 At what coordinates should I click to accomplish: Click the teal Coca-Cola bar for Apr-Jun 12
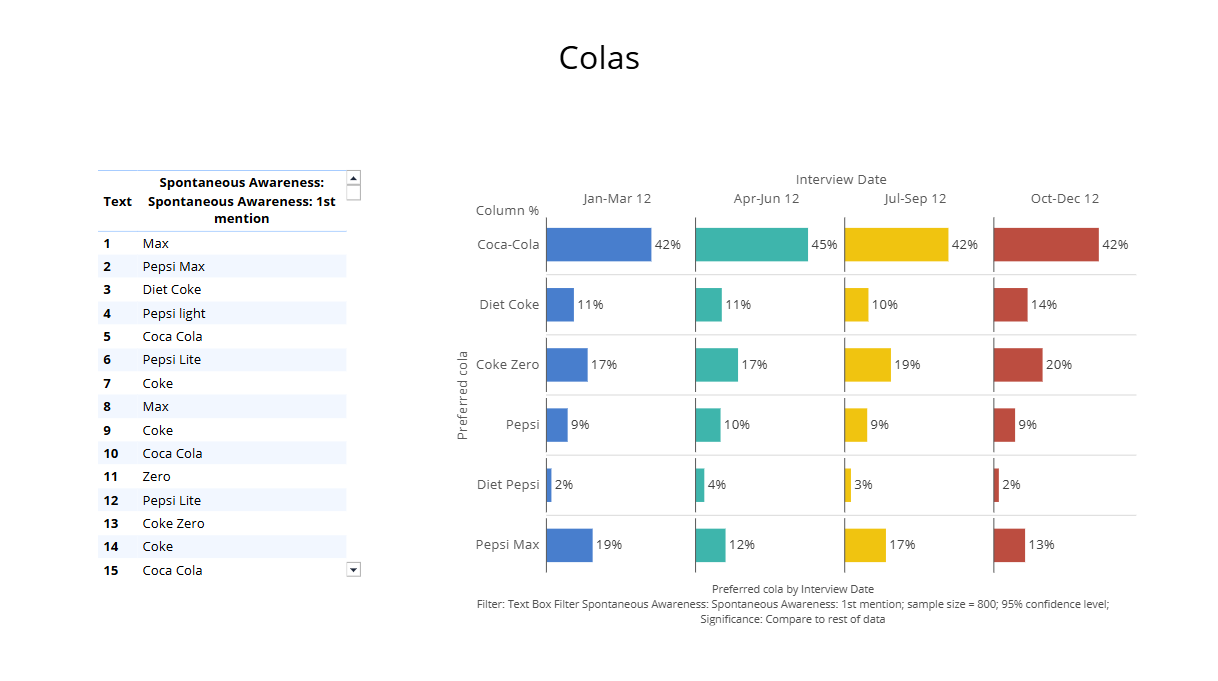pyautogui.click(x=751, y=245)
